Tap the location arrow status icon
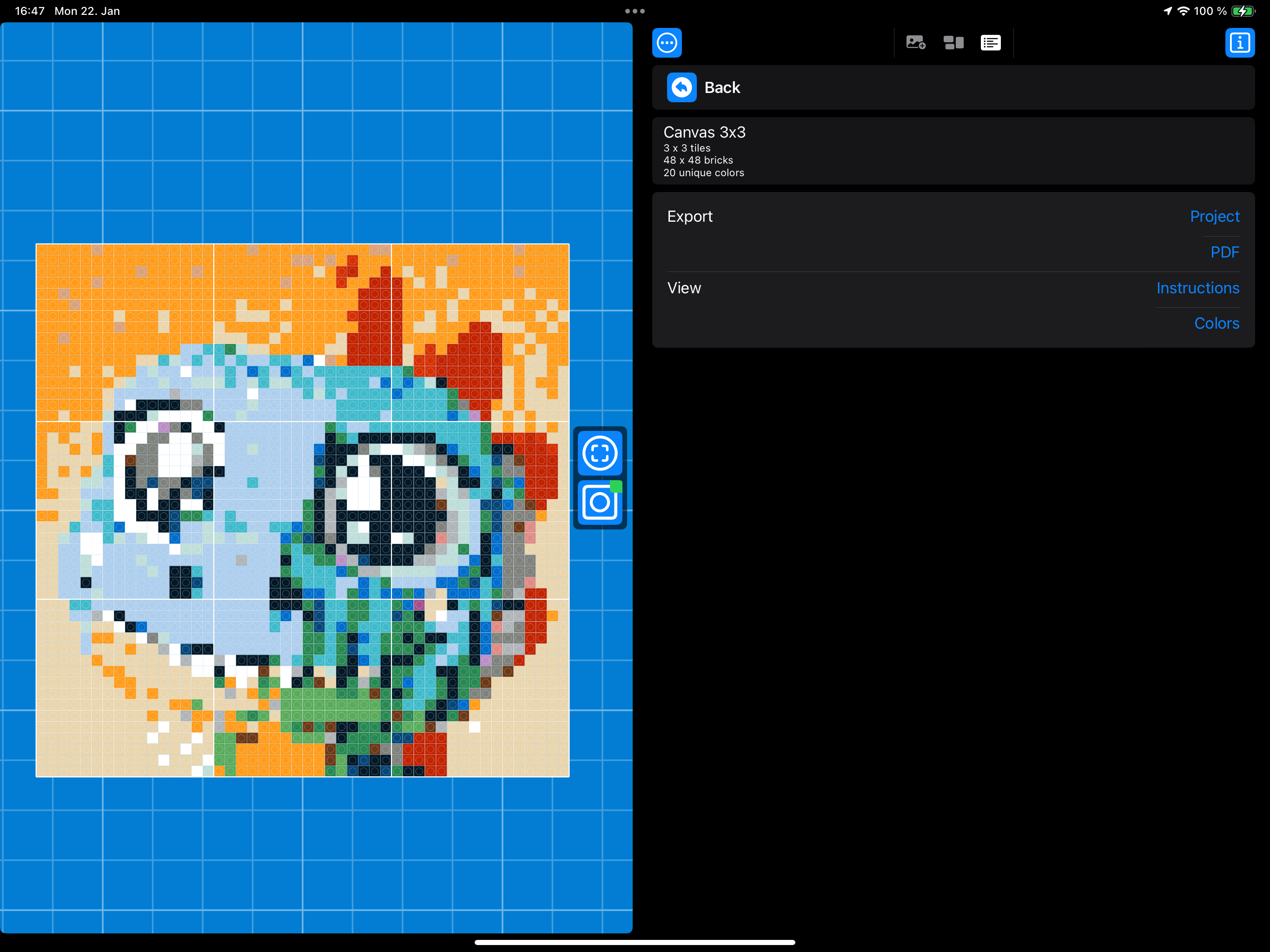The height and width of the screenshot is (952, 1270). [x=1167, y=11]
